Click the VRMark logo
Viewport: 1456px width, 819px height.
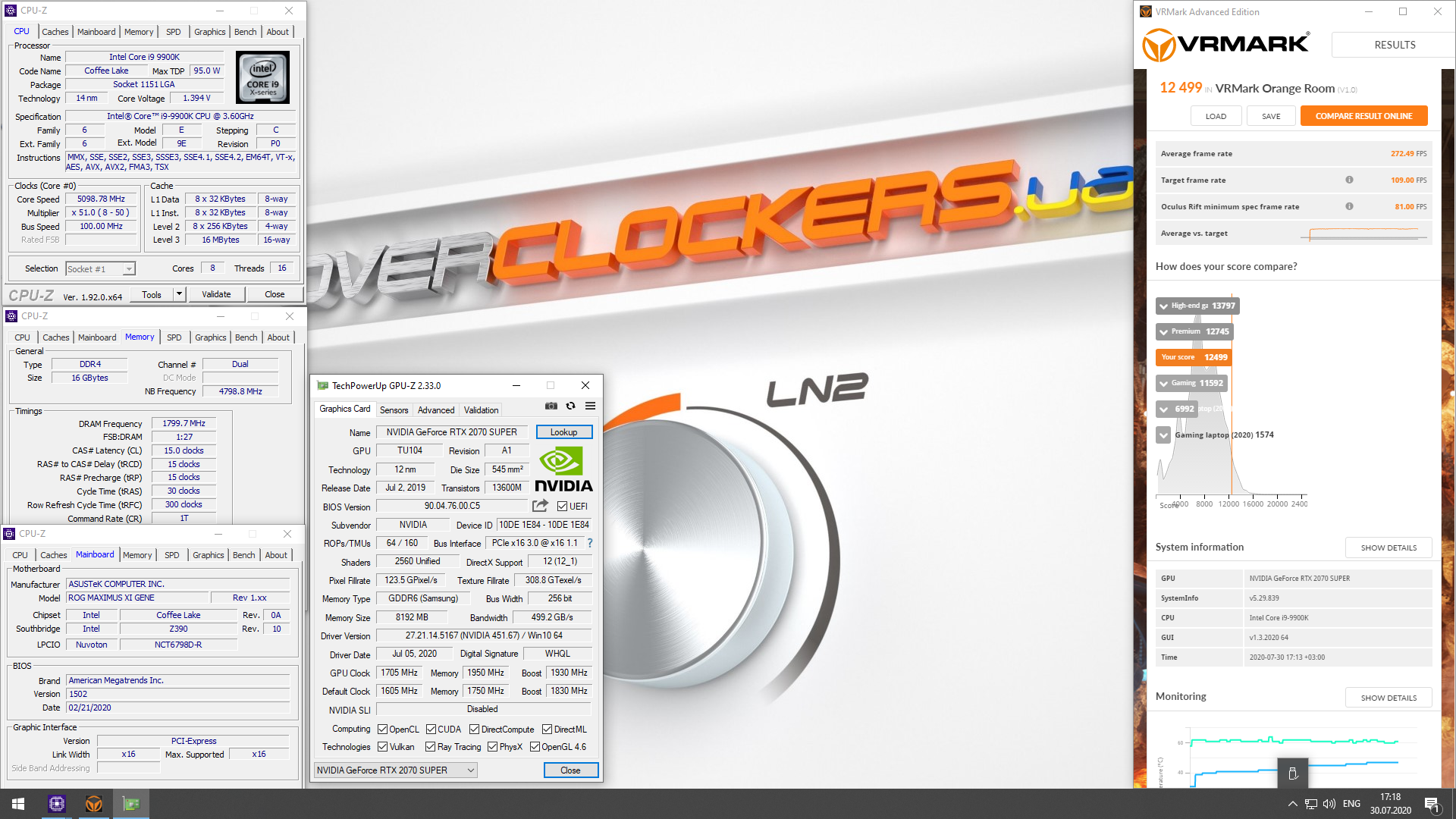[1225, 45]
